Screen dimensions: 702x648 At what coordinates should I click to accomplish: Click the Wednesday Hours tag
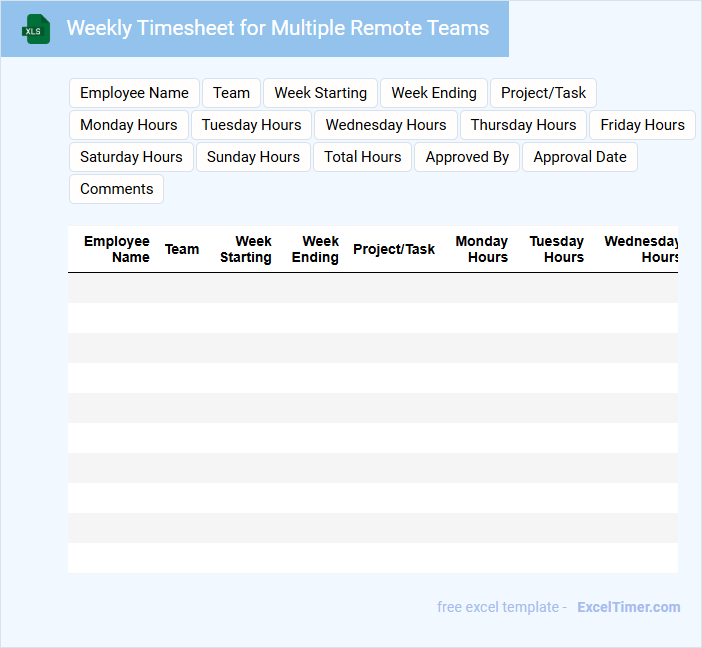pos(386,125)
